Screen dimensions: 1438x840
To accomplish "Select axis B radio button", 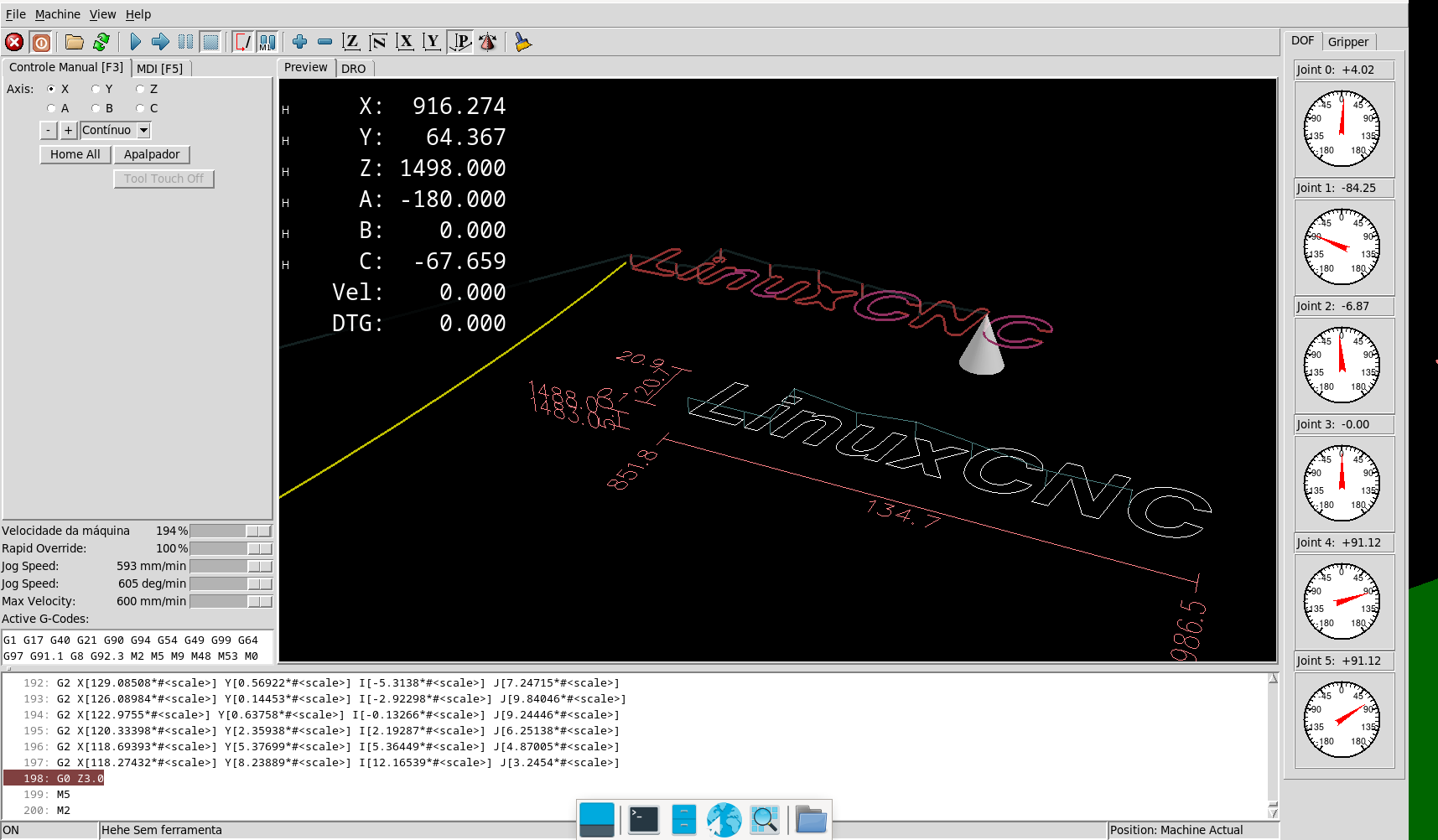I will [x=96, y=108].
